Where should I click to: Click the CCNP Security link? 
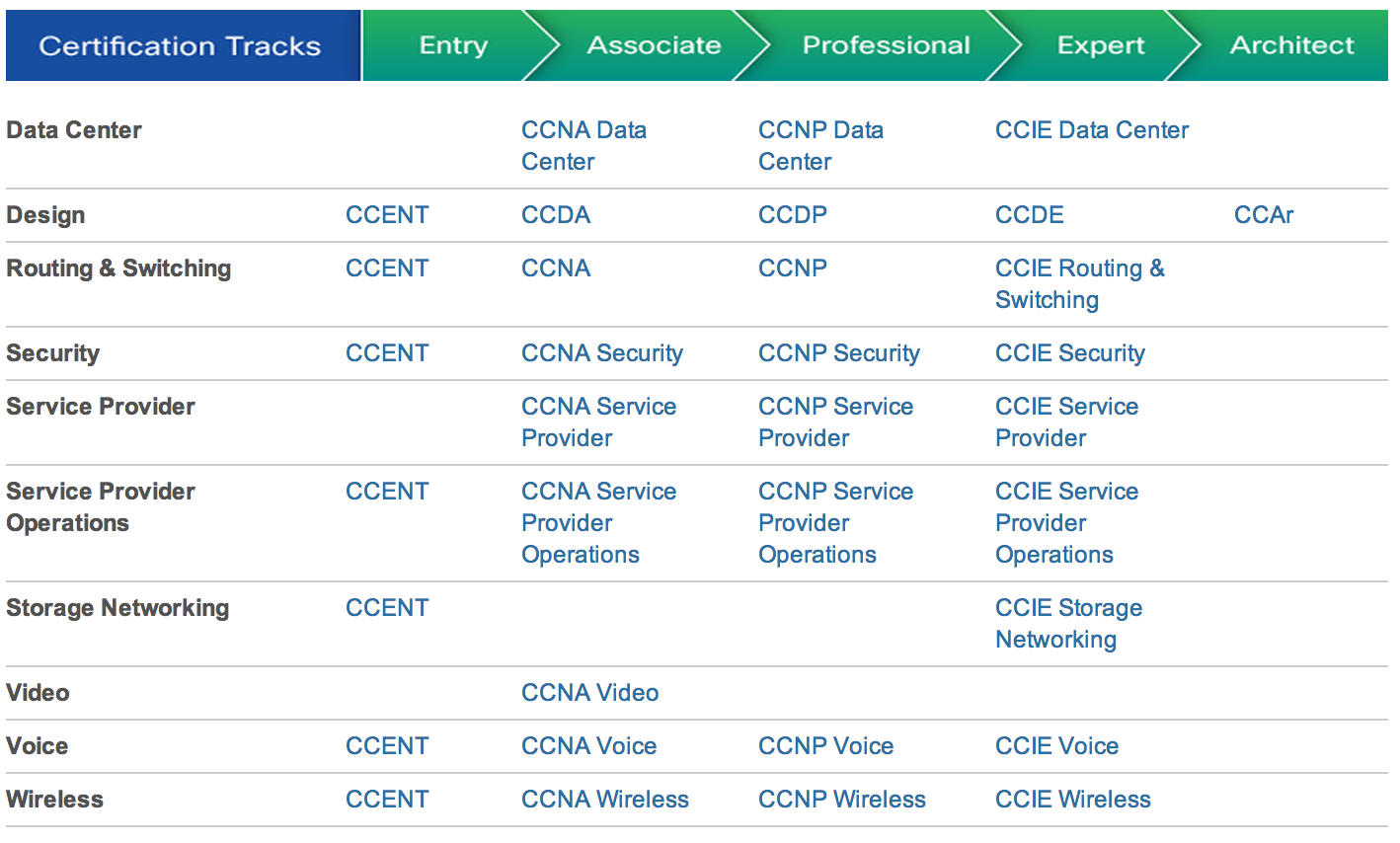point(838,353)
